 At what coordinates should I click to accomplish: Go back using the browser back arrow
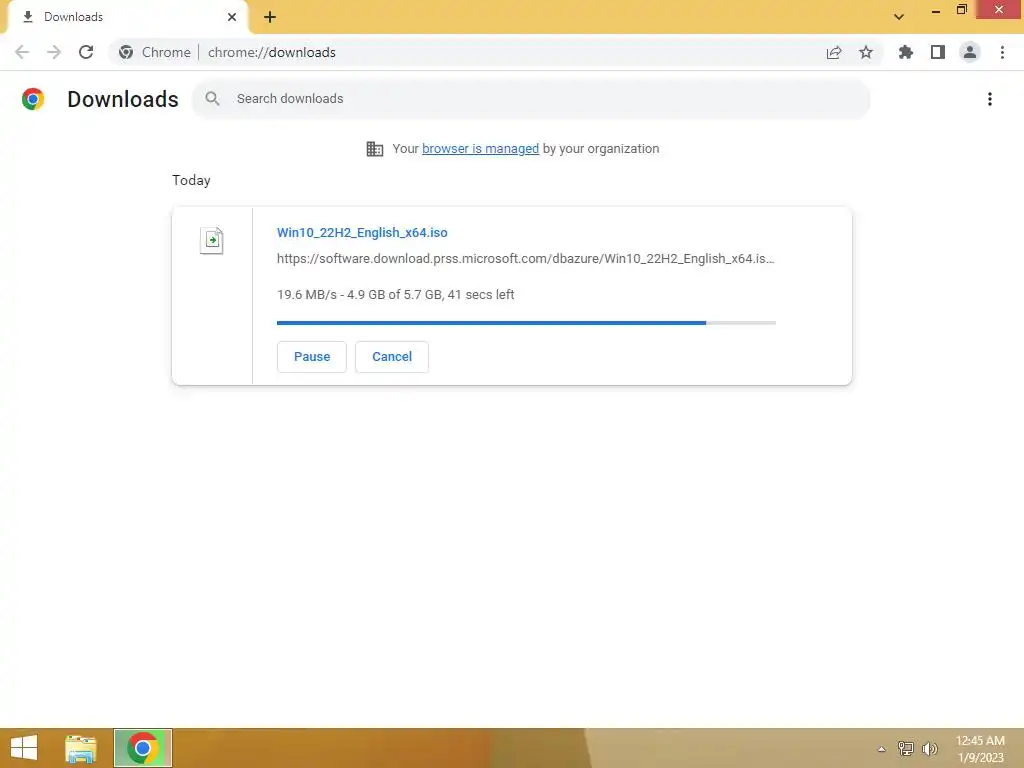point(22,52)
